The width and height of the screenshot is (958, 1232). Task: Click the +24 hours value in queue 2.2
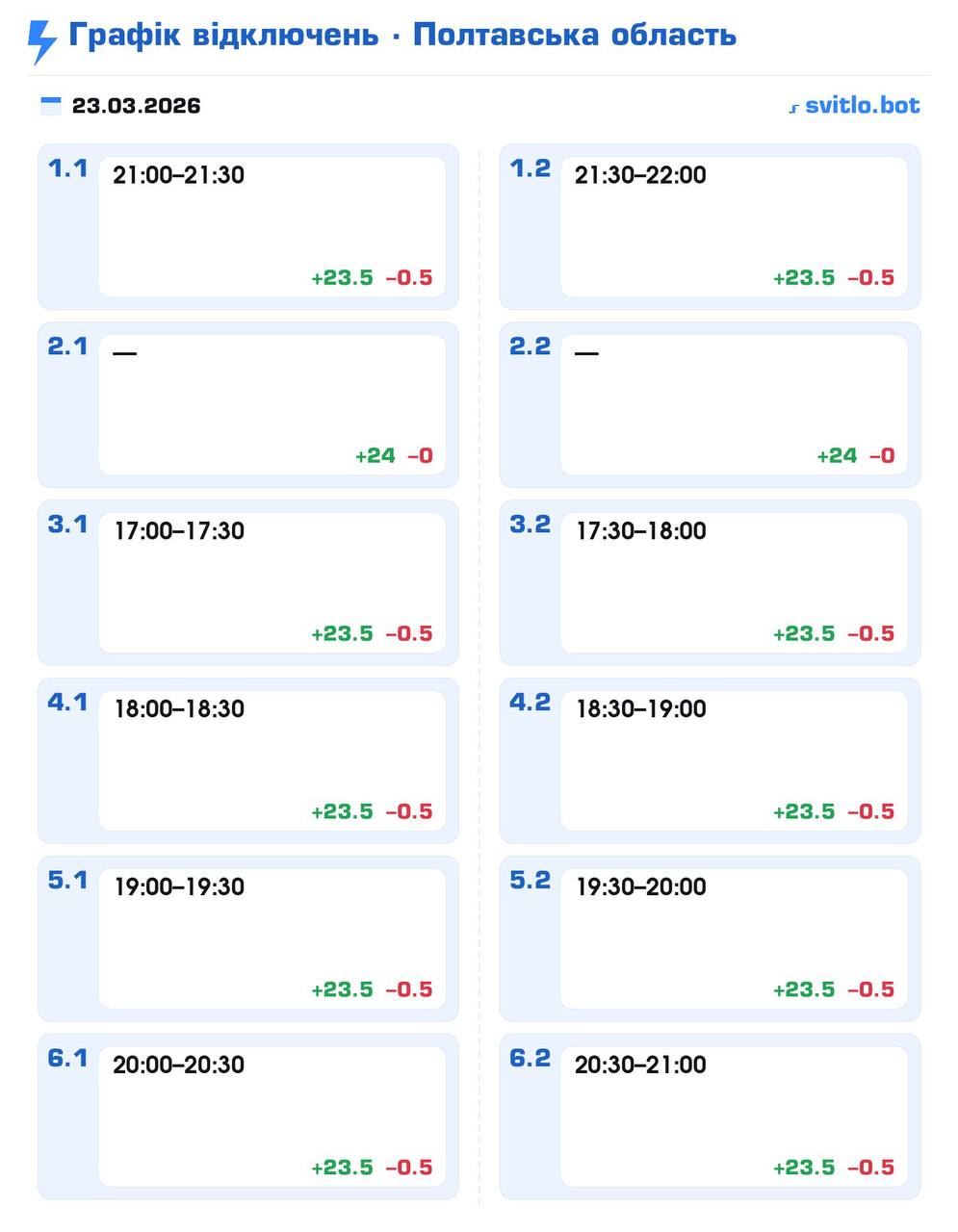point(836,455)
